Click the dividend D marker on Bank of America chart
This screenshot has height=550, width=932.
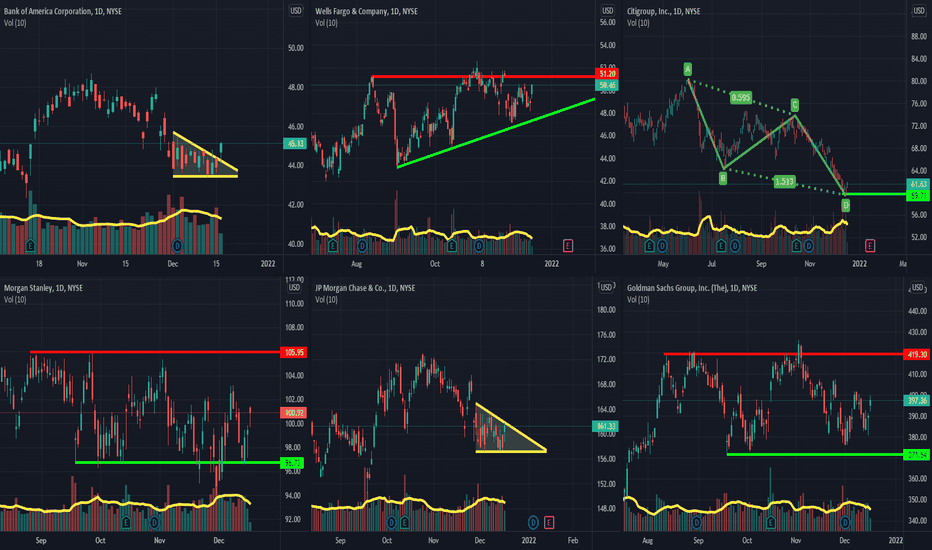177,245
